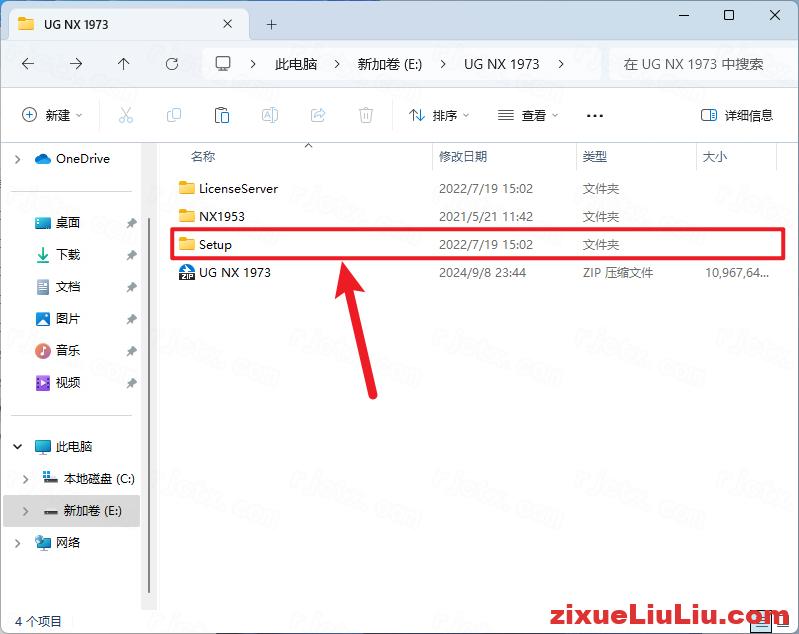Open the 排序 sort dropdown
The image size is (799, 634).
(x=439, y=116)
